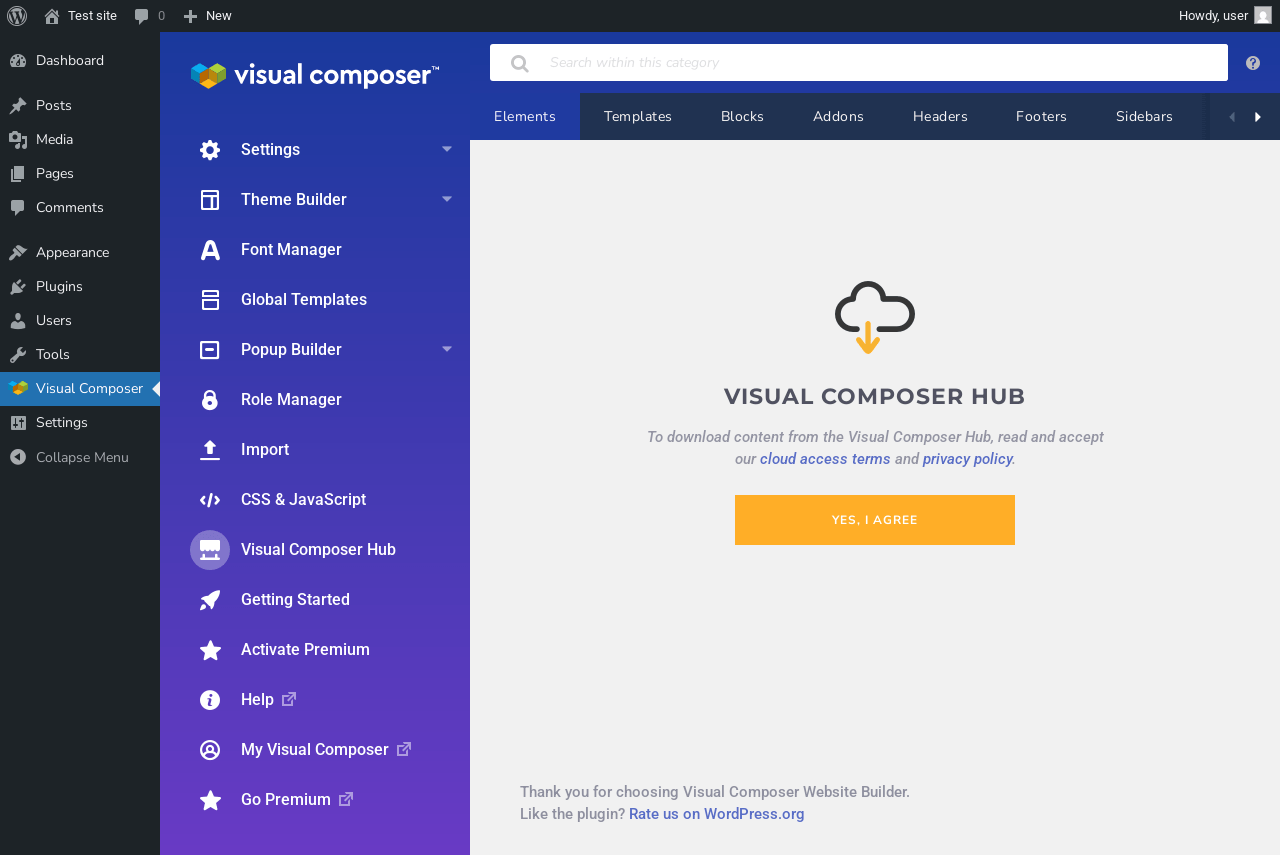
Task: Switch to the Addons tab
Action: pyautogui.click(x=838, y=117)
